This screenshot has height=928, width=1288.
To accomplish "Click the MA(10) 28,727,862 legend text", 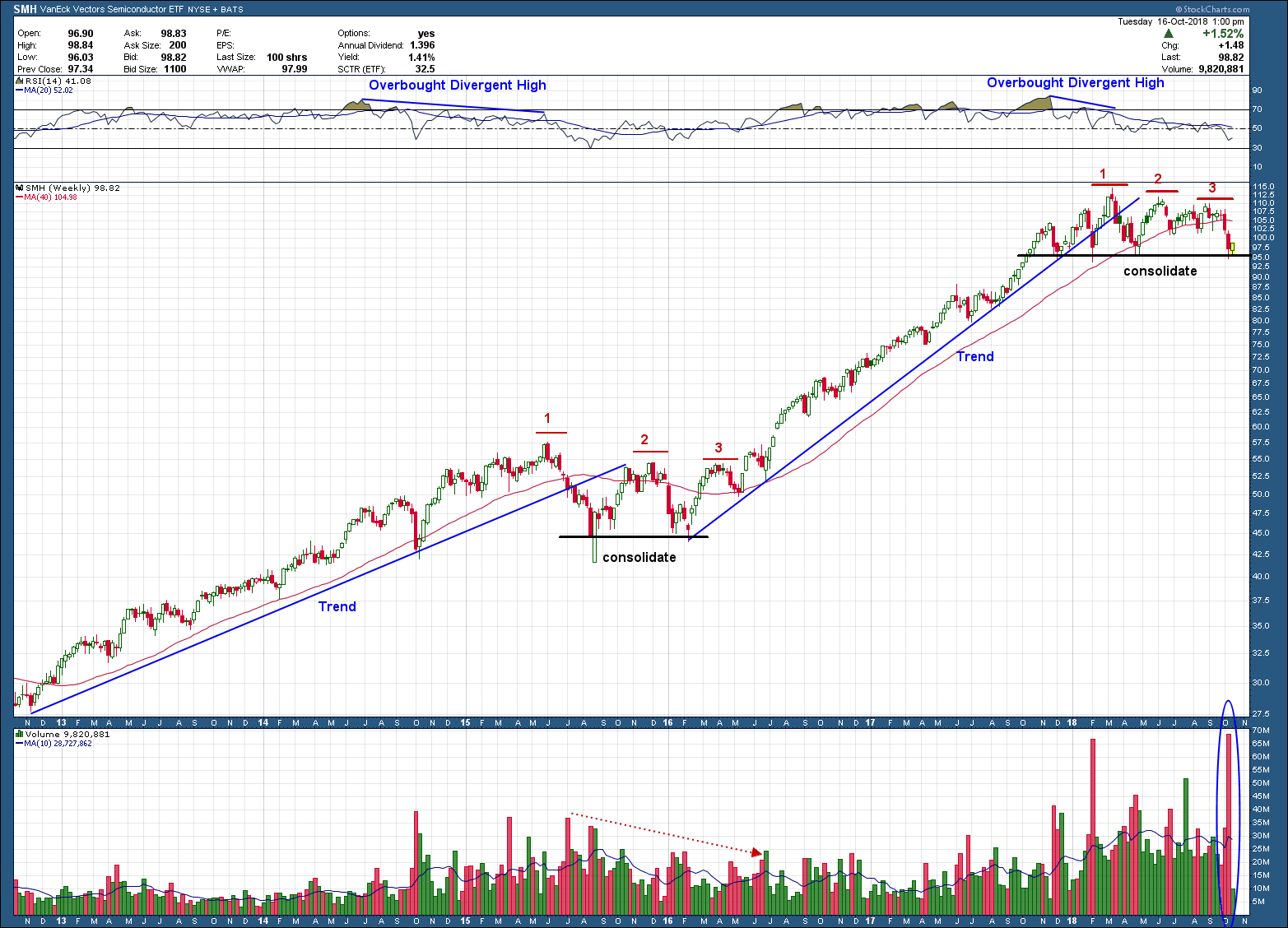I will tap(58, 744).
